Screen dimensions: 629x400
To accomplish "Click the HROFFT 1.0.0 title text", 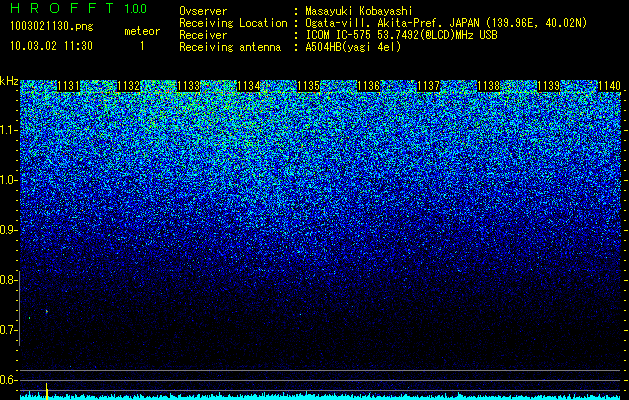I will tap(79, 8).
